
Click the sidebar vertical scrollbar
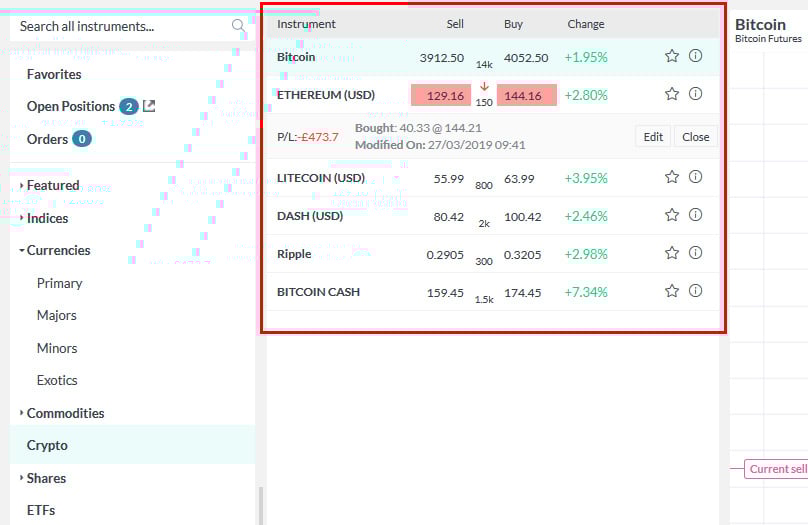pos(261,505)
